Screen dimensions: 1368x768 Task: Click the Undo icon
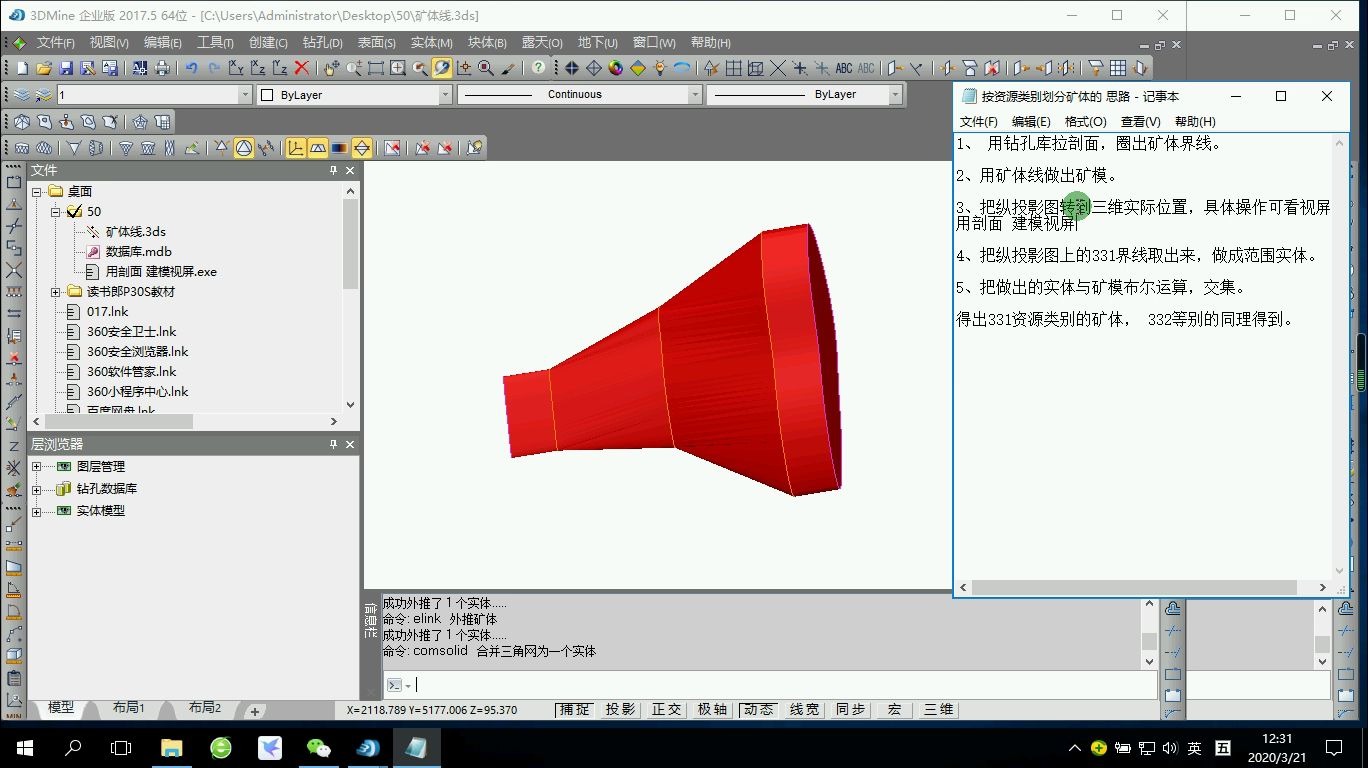point(190,67)
